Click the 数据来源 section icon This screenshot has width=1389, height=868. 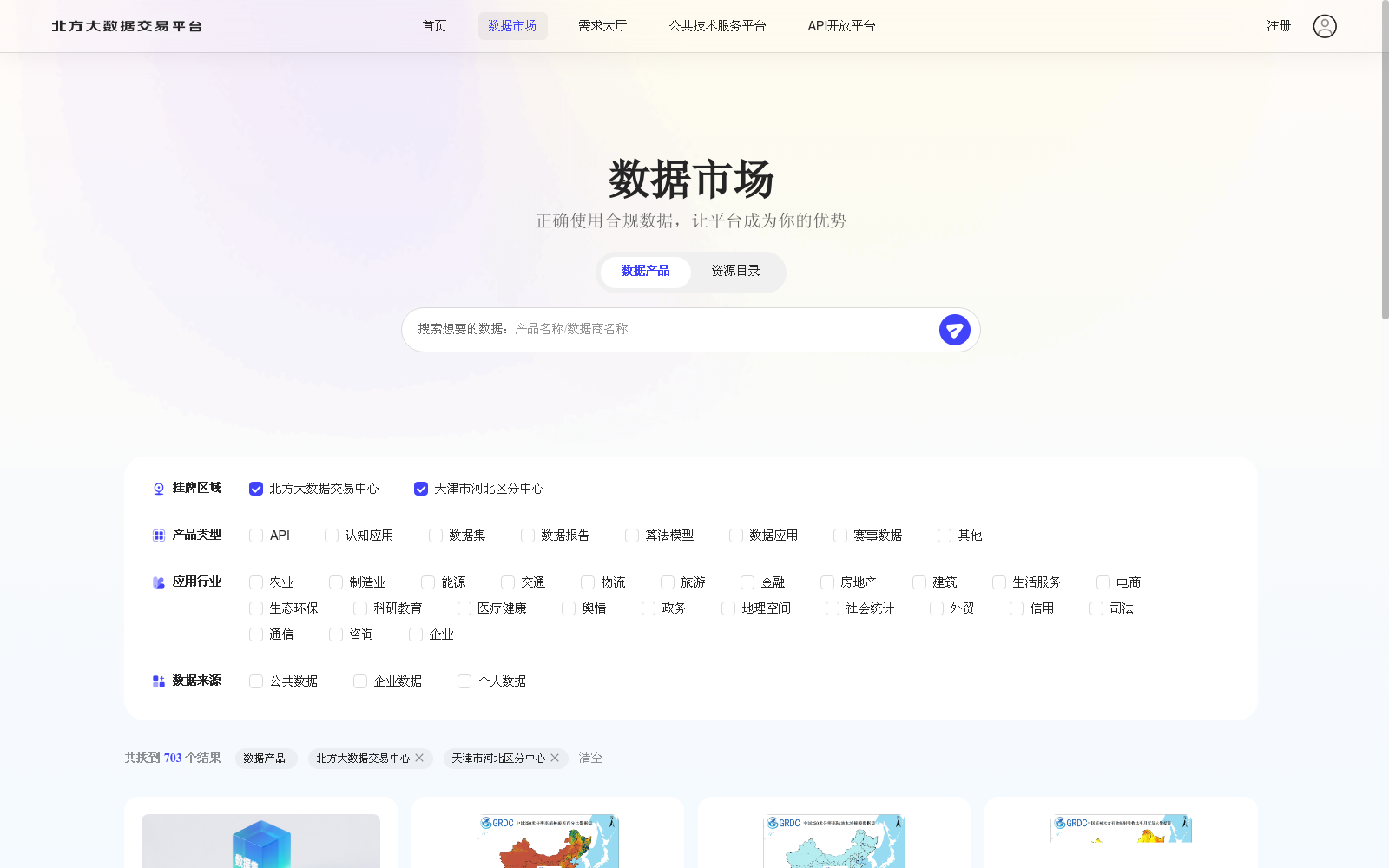click(157, 681)
